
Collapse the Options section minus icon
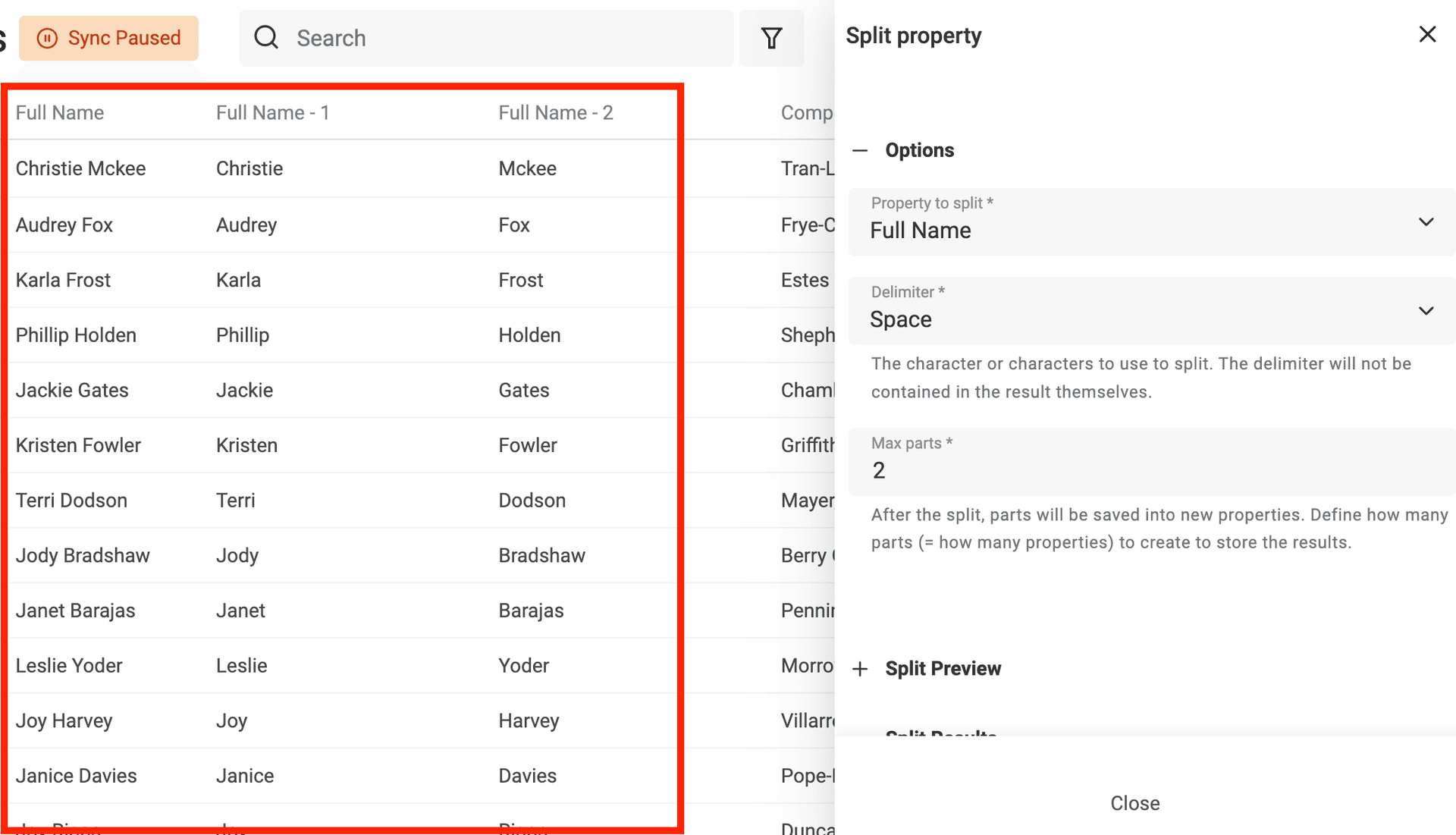(x=860, y=150)
